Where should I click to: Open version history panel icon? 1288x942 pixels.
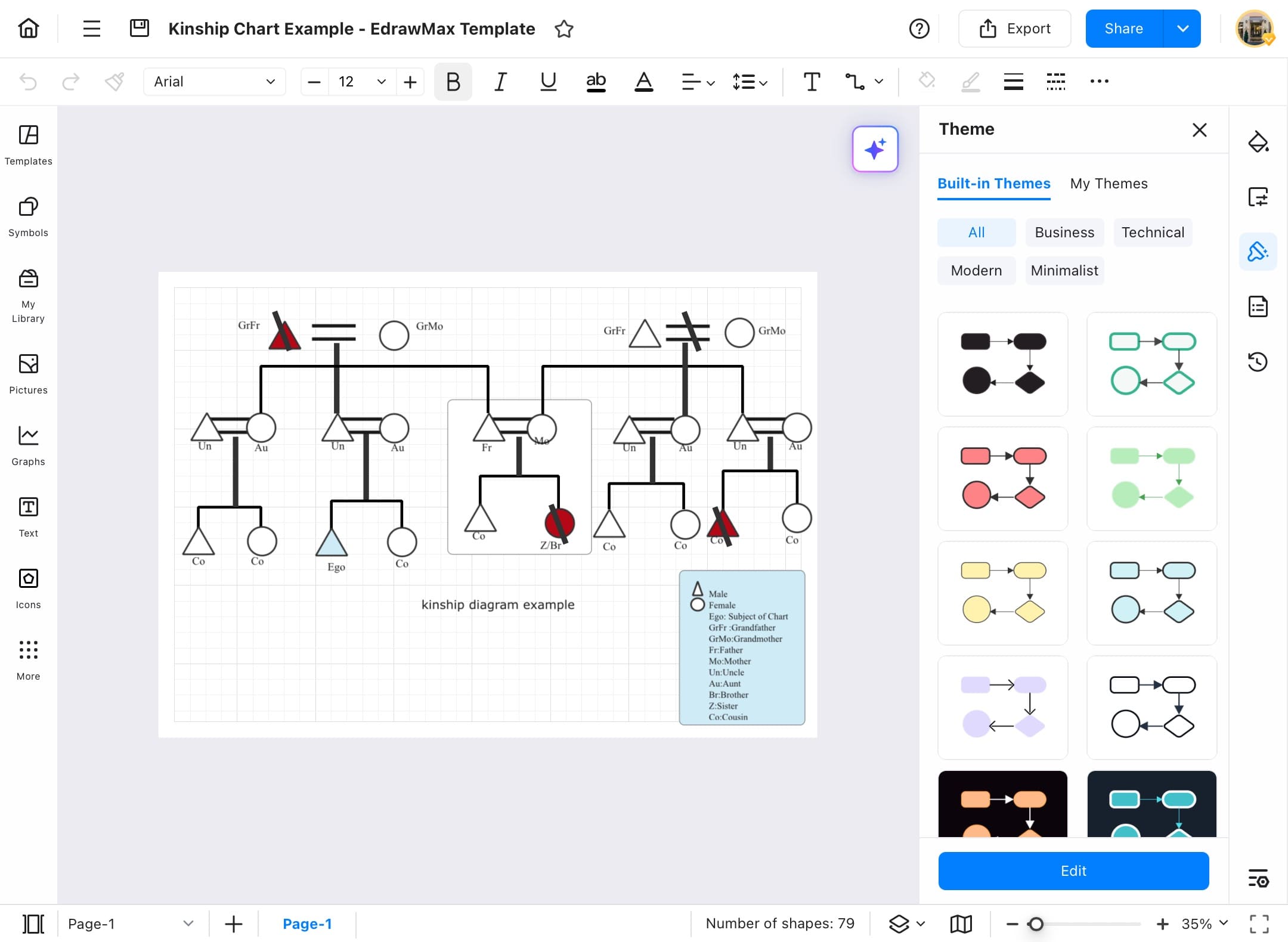[x=1258, y=361]
